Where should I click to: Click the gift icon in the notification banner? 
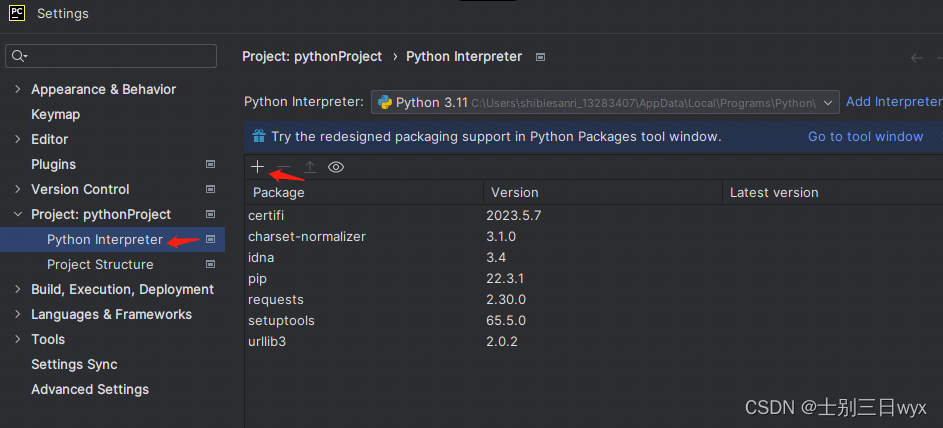[259, 136]
